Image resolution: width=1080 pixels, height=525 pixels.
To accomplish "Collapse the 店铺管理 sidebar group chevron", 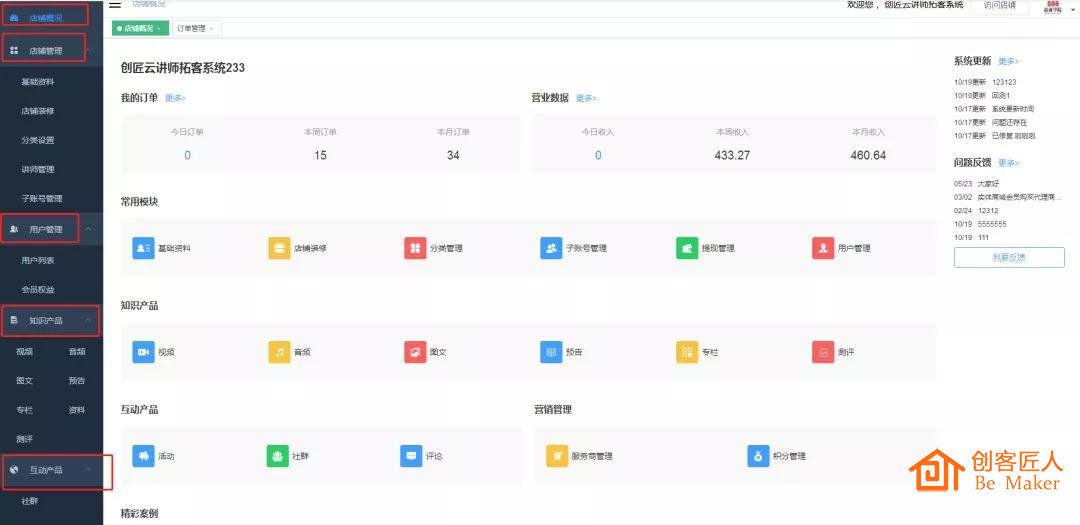I will pos(89,50).
